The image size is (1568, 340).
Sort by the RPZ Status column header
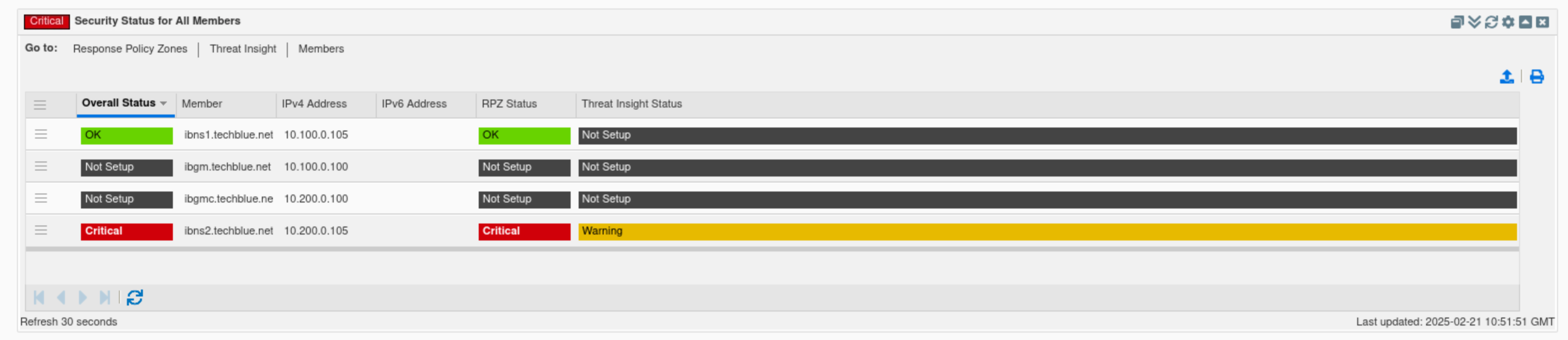[509, 104]
